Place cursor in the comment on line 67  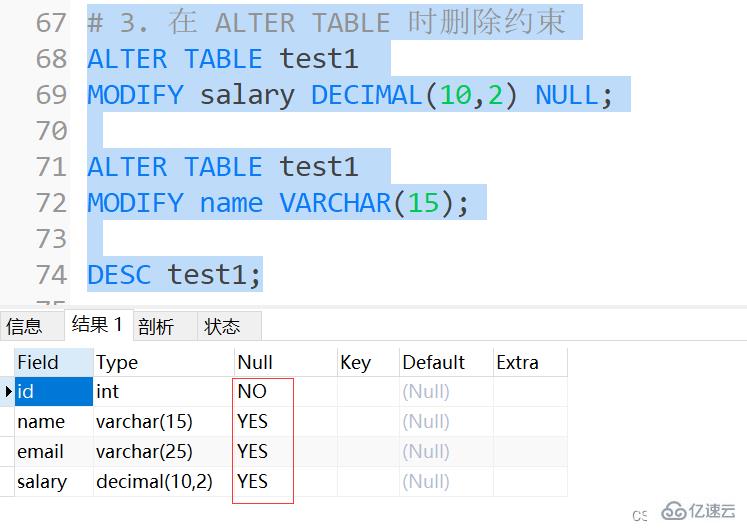click(327, 22)
